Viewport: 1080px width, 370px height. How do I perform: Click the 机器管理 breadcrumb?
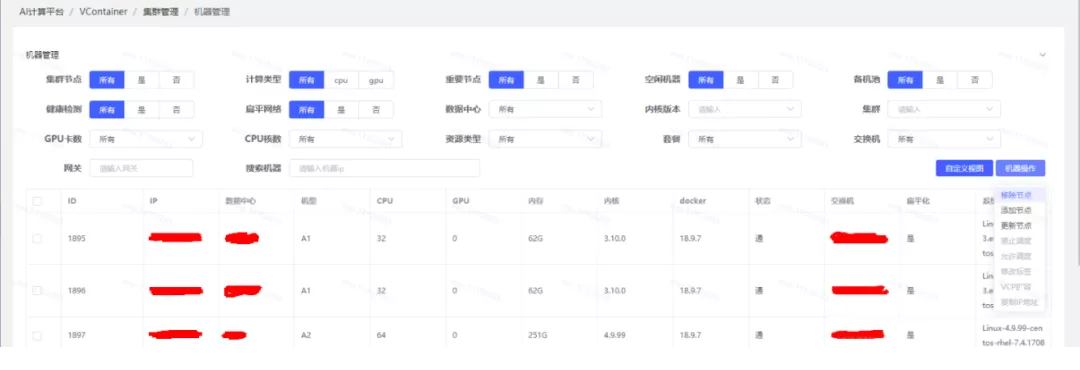(212, 12)
